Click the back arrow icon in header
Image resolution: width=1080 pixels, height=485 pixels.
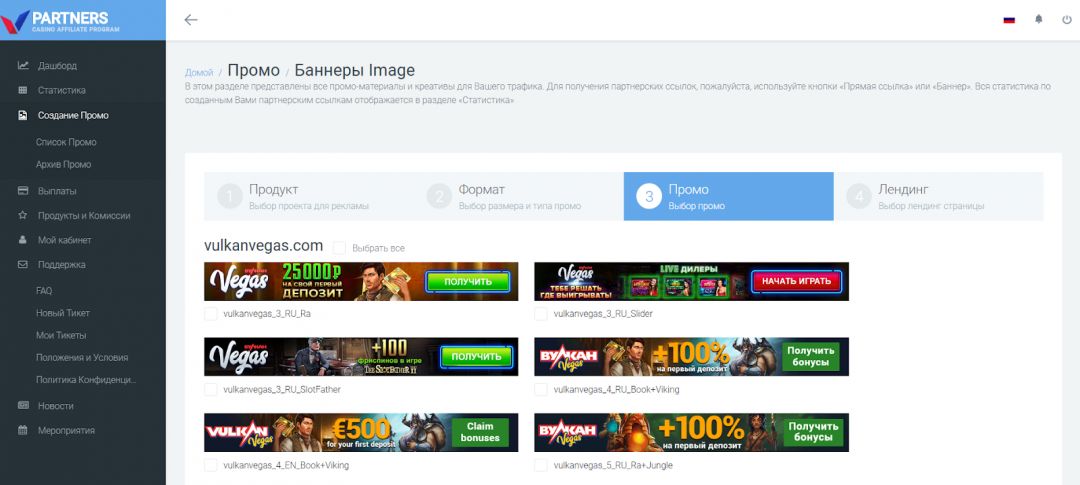pos(191,19)
